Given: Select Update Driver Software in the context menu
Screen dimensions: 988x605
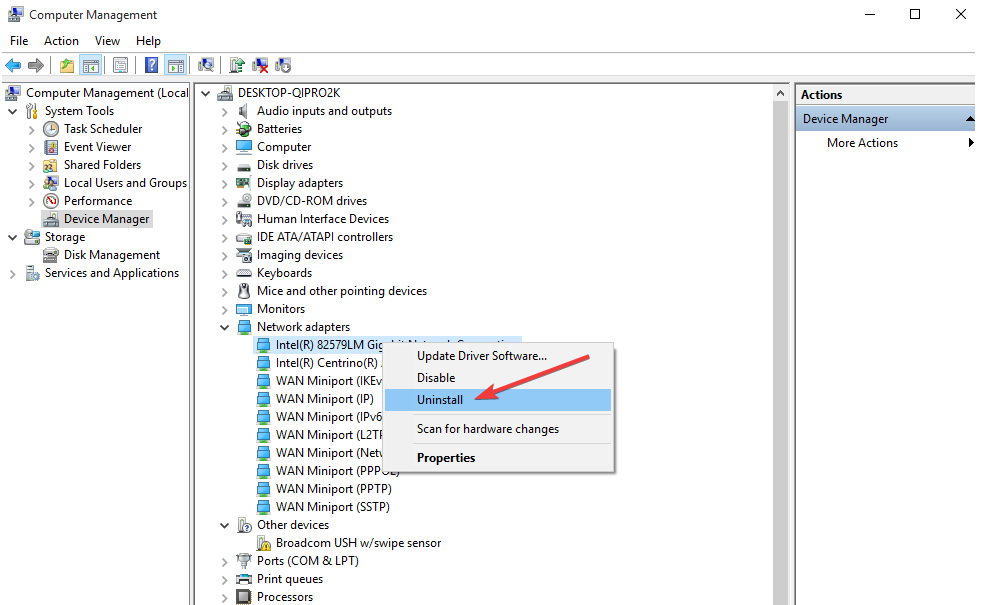Looking at the screenshot, I should tap(481, 356).
